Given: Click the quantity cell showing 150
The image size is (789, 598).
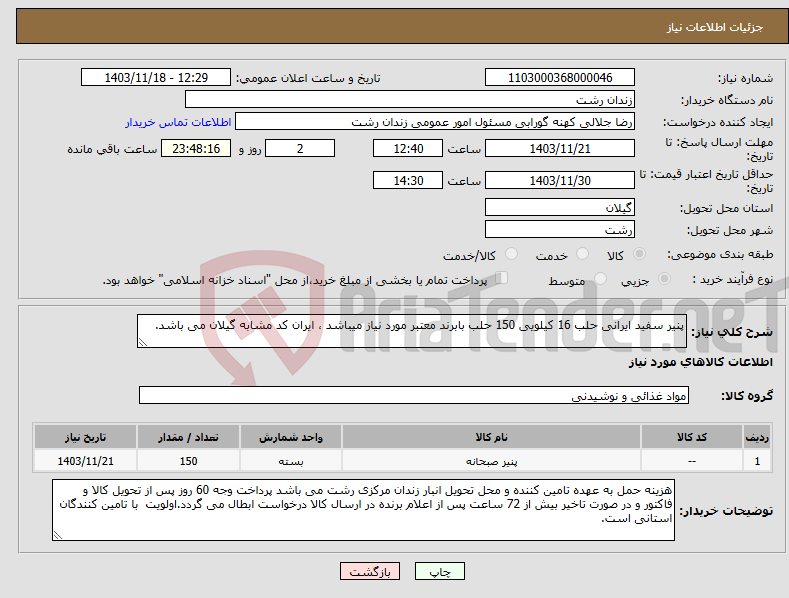Looking at the screenshot, I should [x=188, y=461].
